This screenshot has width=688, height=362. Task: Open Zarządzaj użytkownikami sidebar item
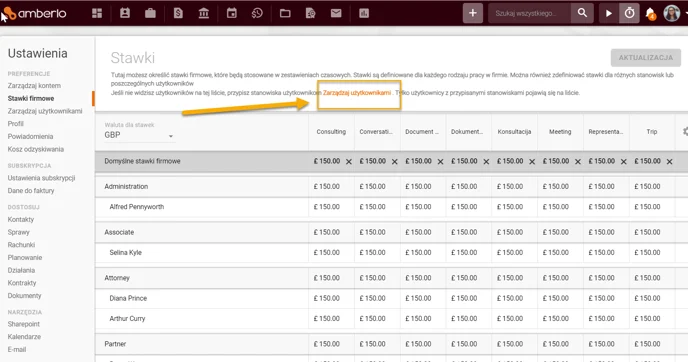pyautogui.click(x=45, y=111)
